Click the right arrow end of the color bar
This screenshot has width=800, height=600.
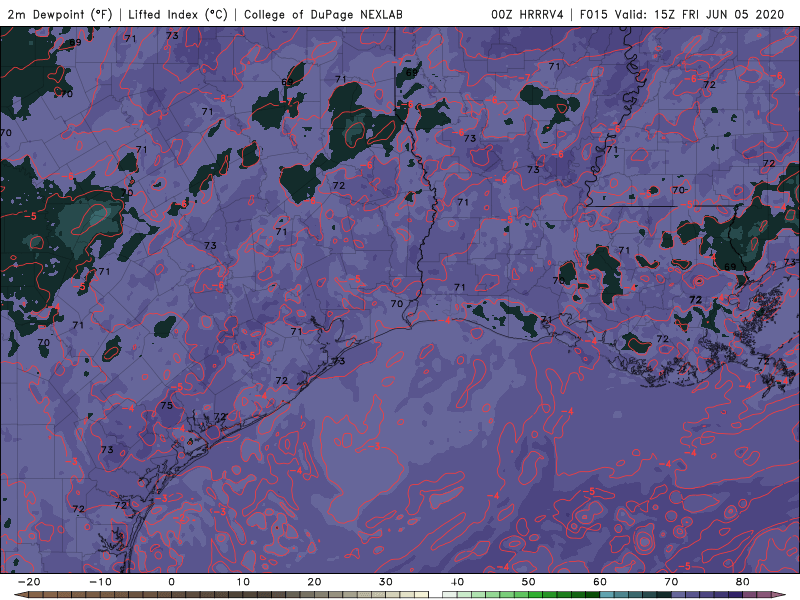tap(779, 595)
